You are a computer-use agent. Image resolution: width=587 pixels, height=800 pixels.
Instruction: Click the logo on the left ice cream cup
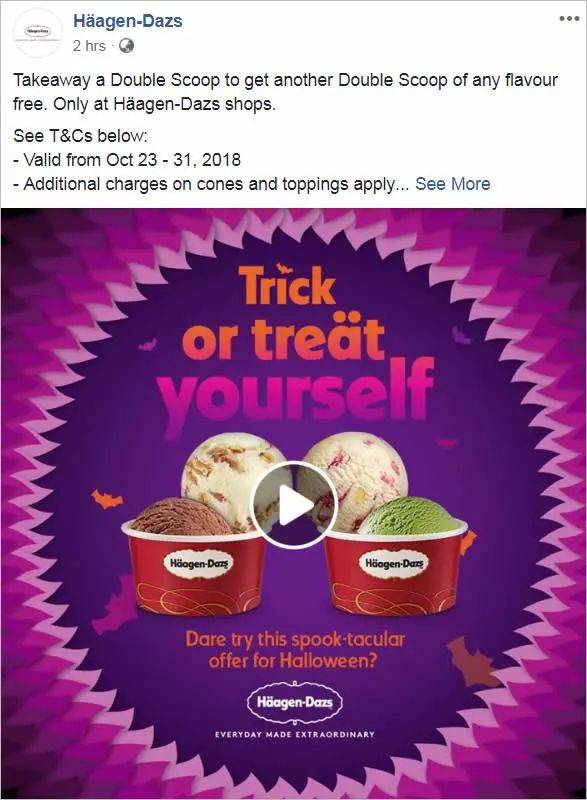[x=198, y=563]
